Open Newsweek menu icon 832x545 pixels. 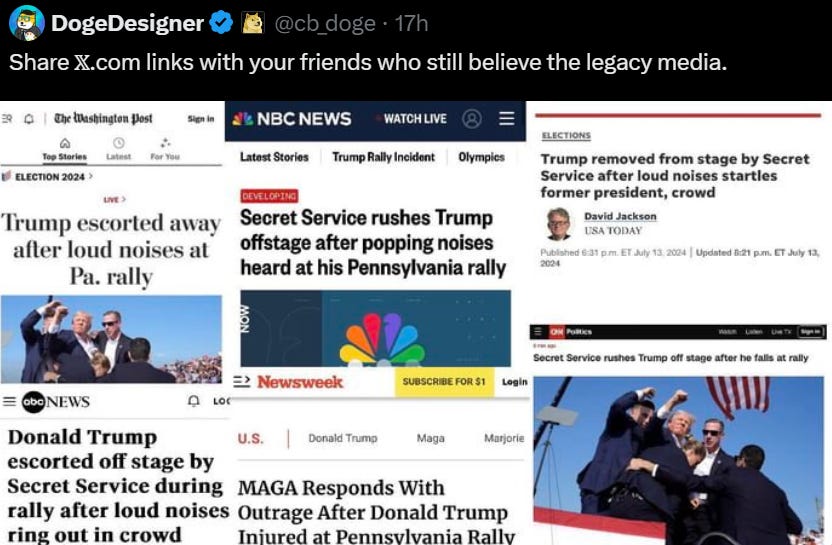point(241,382)
